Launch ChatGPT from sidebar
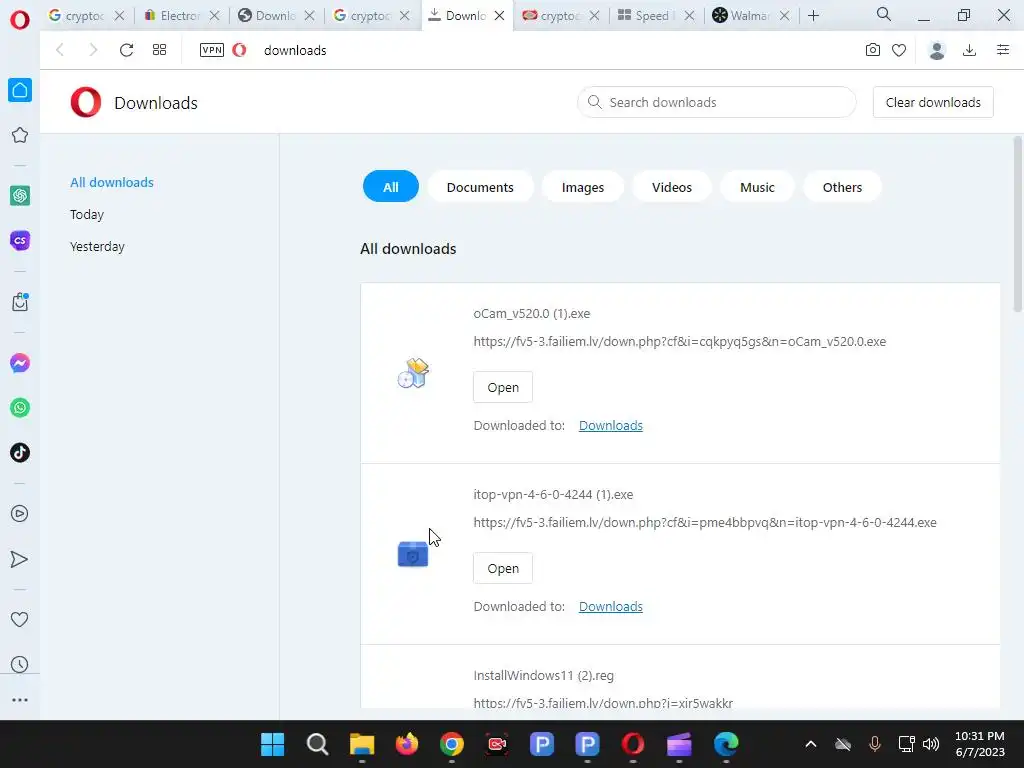Screen dimensions: 1024x768 pos(20,195)
